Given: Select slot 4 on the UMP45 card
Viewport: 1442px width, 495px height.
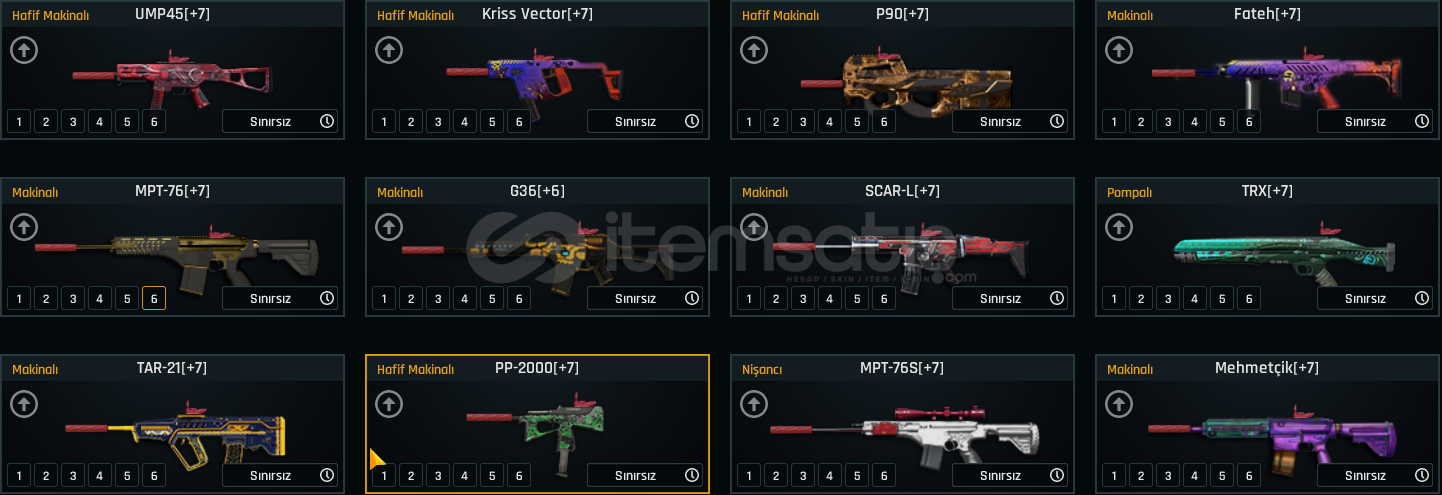Looking at the screenshot, I should 99,122.
